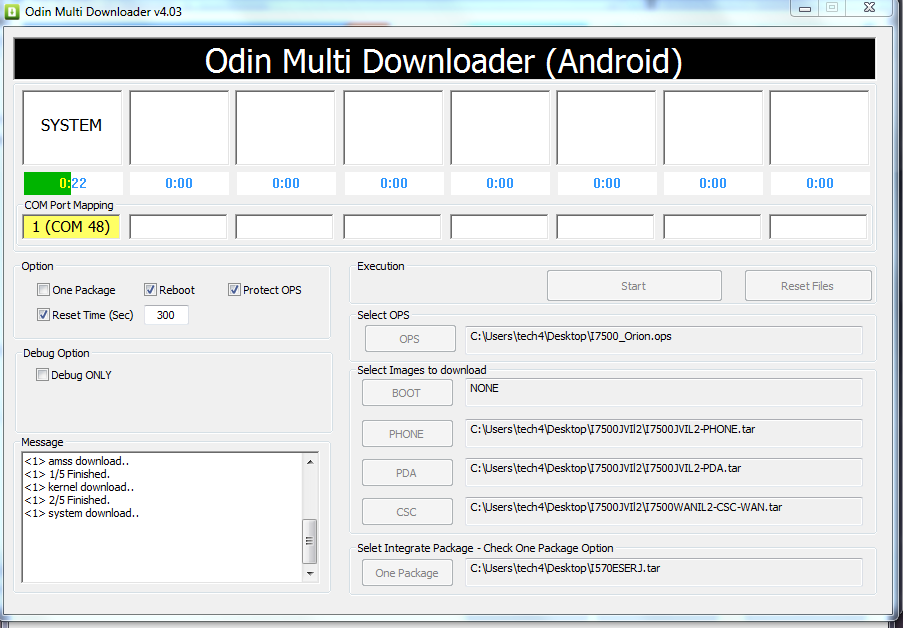This screenshot has width=903, height=628.
Task: Click the 'amss download..' message line
Action: pos(77,461)
